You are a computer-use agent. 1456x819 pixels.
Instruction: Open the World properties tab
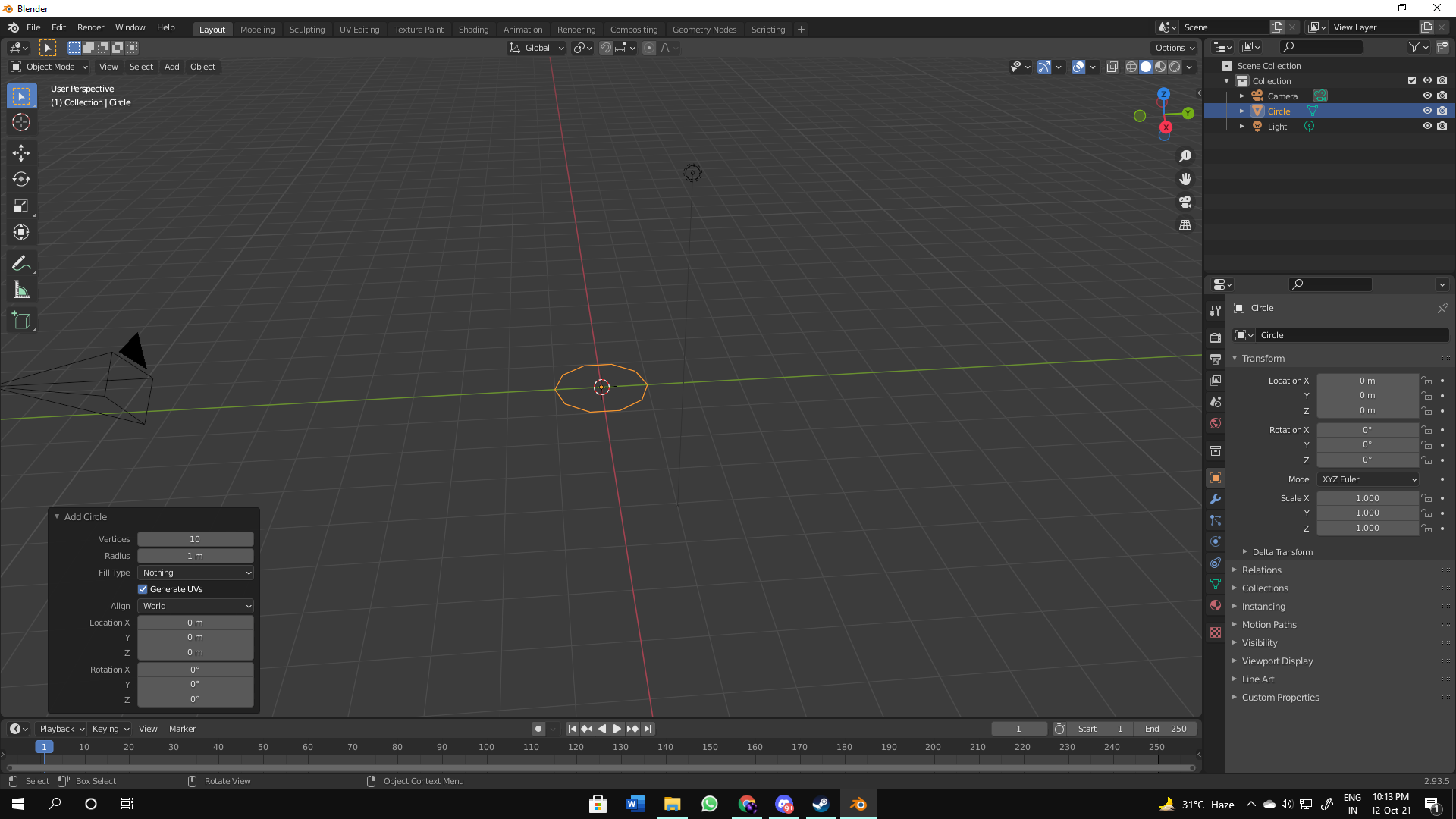(x=1216, y=423)
